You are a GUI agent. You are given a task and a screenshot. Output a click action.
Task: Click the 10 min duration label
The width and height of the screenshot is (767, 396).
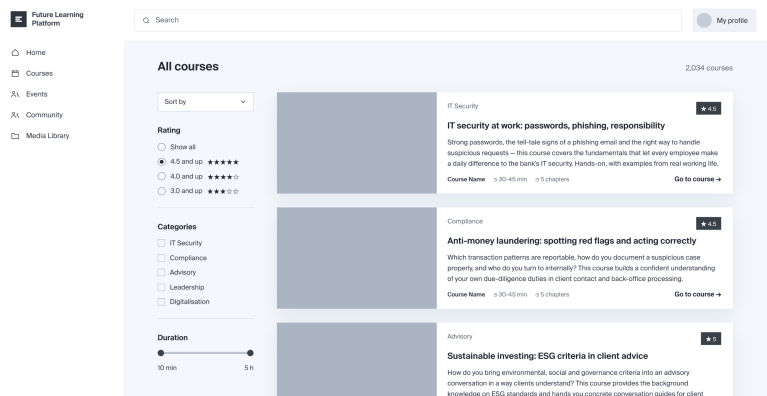[x=167, y=368]
